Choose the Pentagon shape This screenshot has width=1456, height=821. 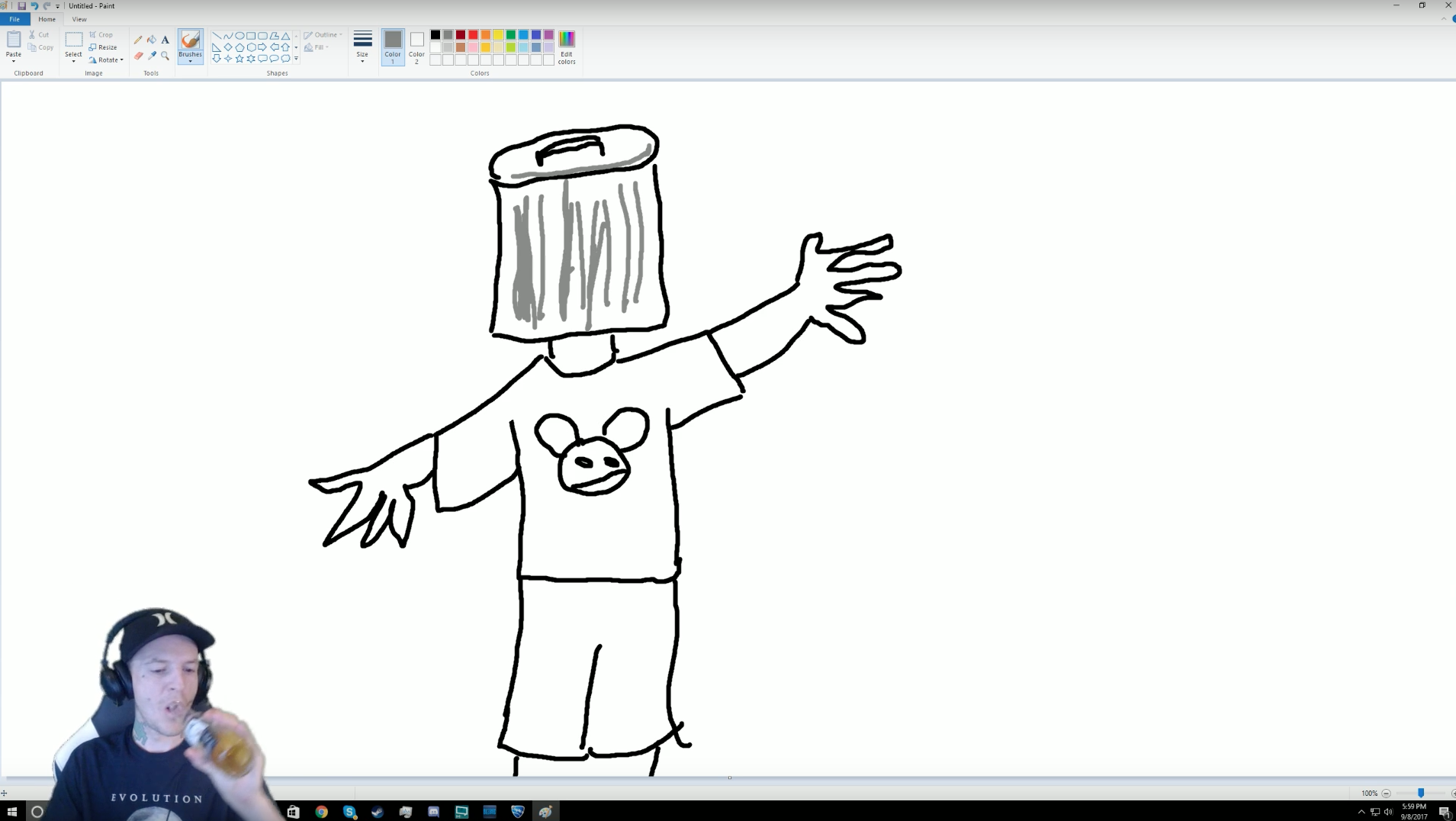(239, 47)
